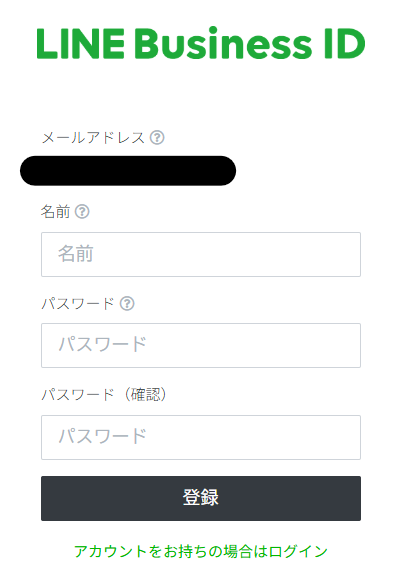Select the first パスワード input box

point(201,345)
